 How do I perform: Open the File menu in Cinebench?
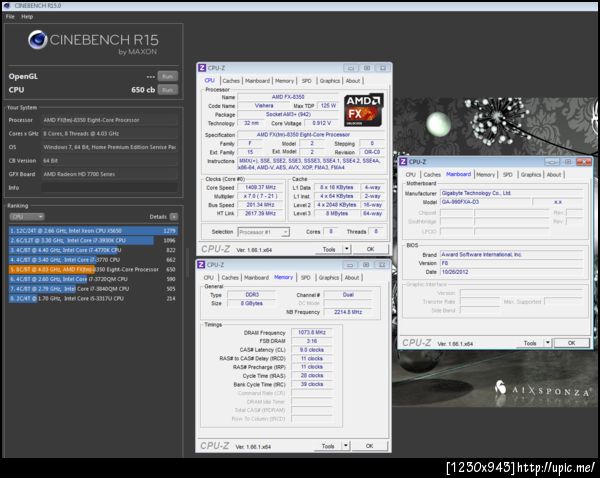click(x=10, y=16)
